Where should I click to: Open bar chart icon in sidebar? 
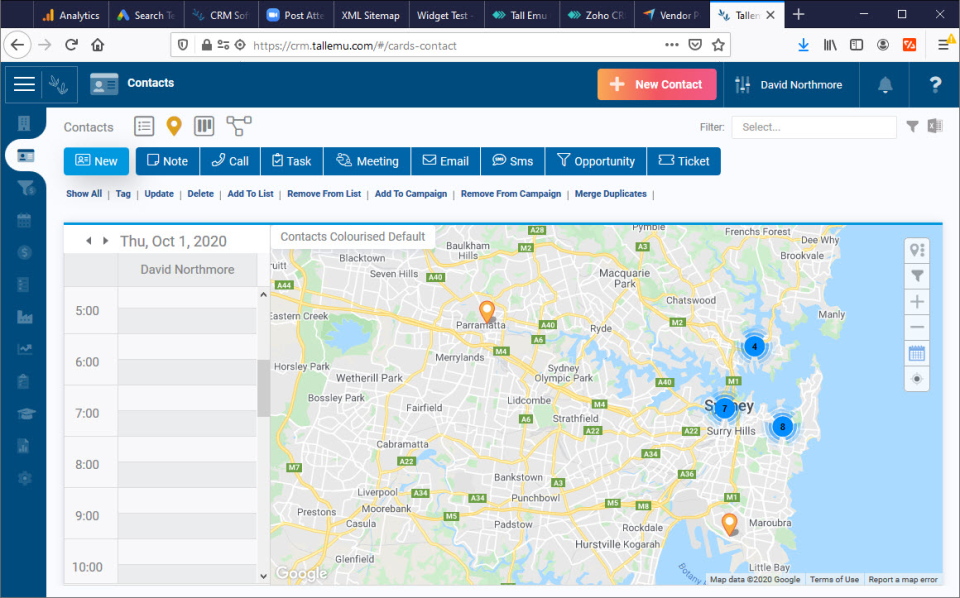[x=24, y=316]
